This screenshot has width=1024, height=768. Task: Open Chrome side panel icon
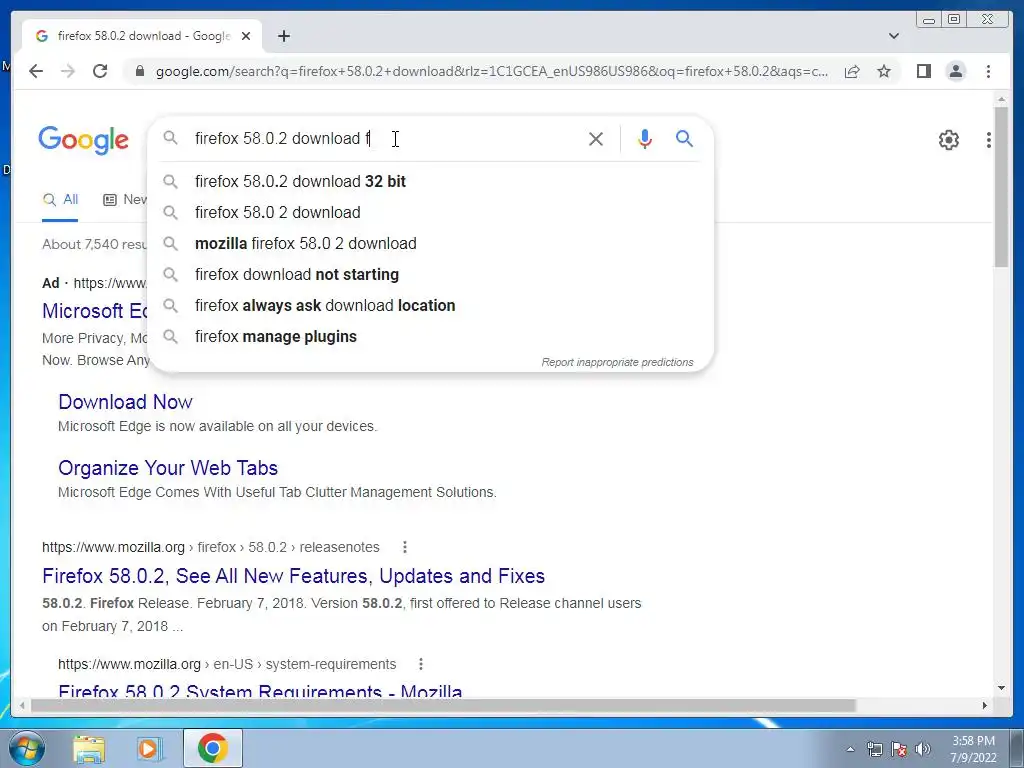(923, 71)
